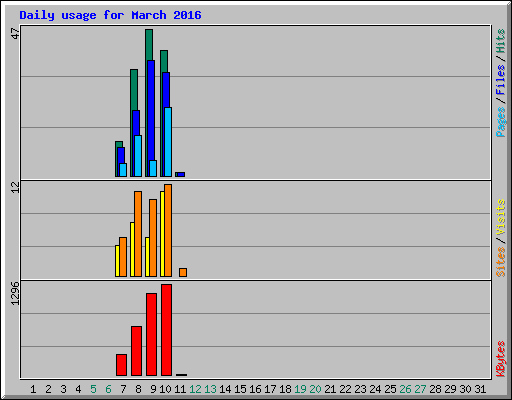This screenshot has width=512, height=400.
Task: Click the x-axis day label "28"
Action: click(435, 389)
